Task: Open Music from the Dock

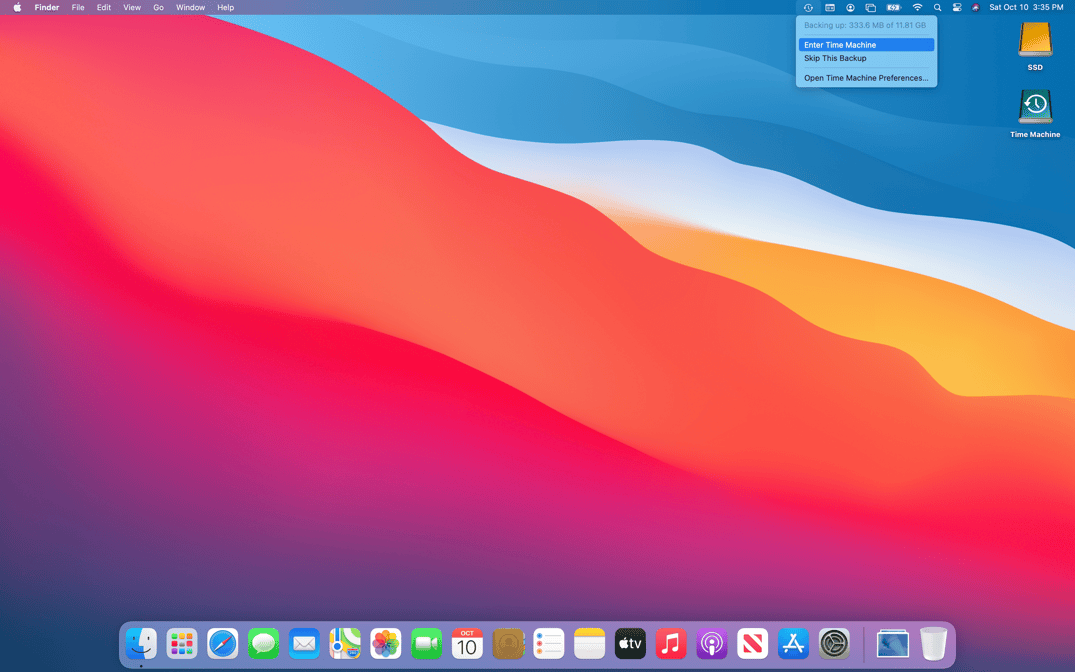Action: tap(671, 644)
